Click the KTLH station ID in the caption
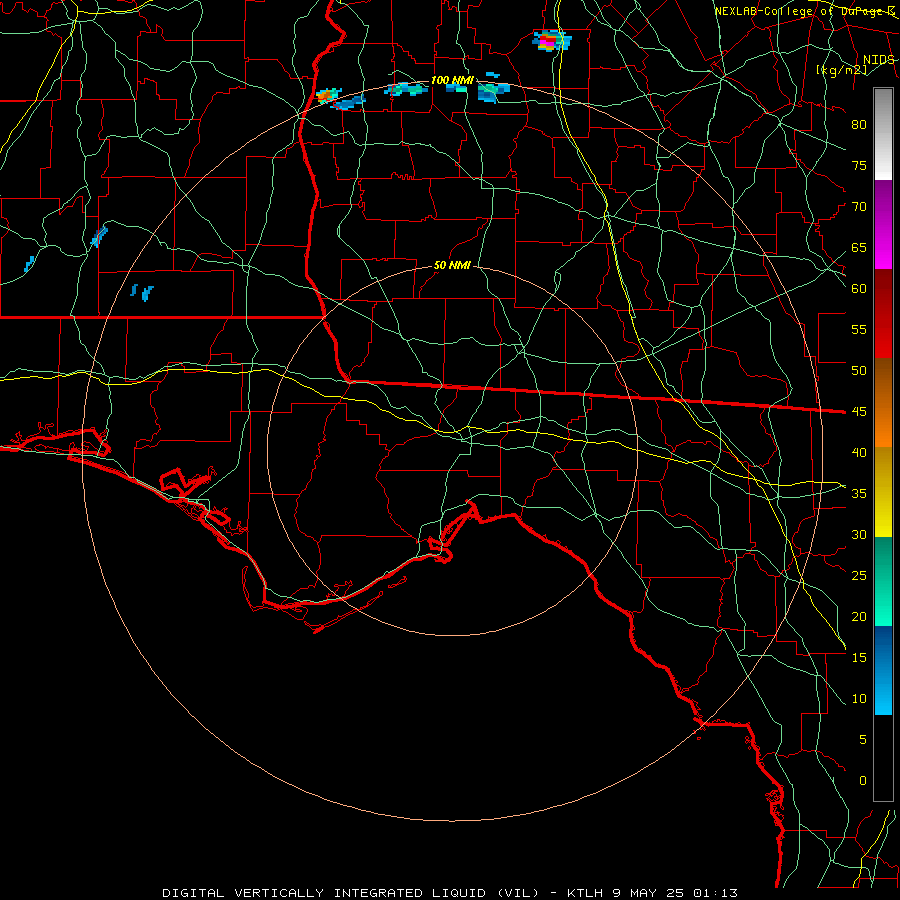The image size is (900, 900). tap(585, 893)
